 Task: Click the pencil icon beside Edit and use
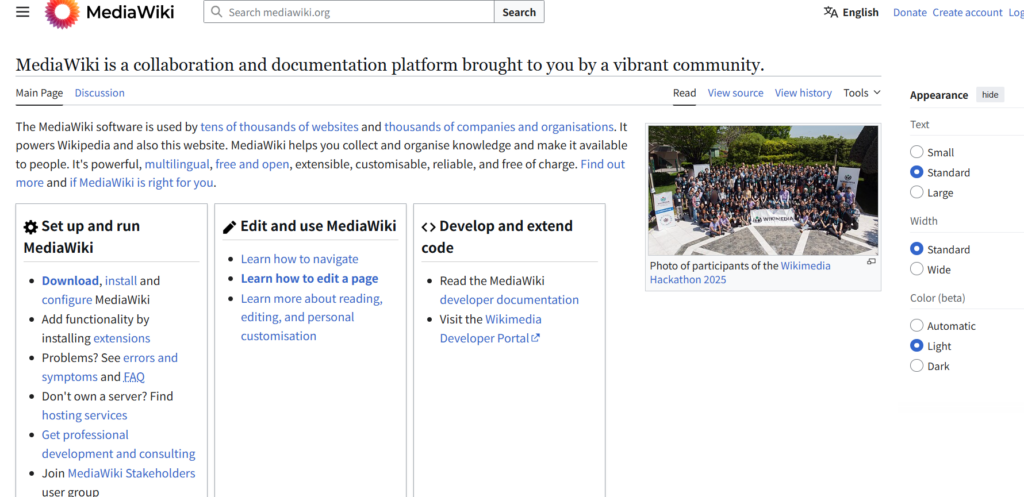pyautogui.click(x=229, y=227)
